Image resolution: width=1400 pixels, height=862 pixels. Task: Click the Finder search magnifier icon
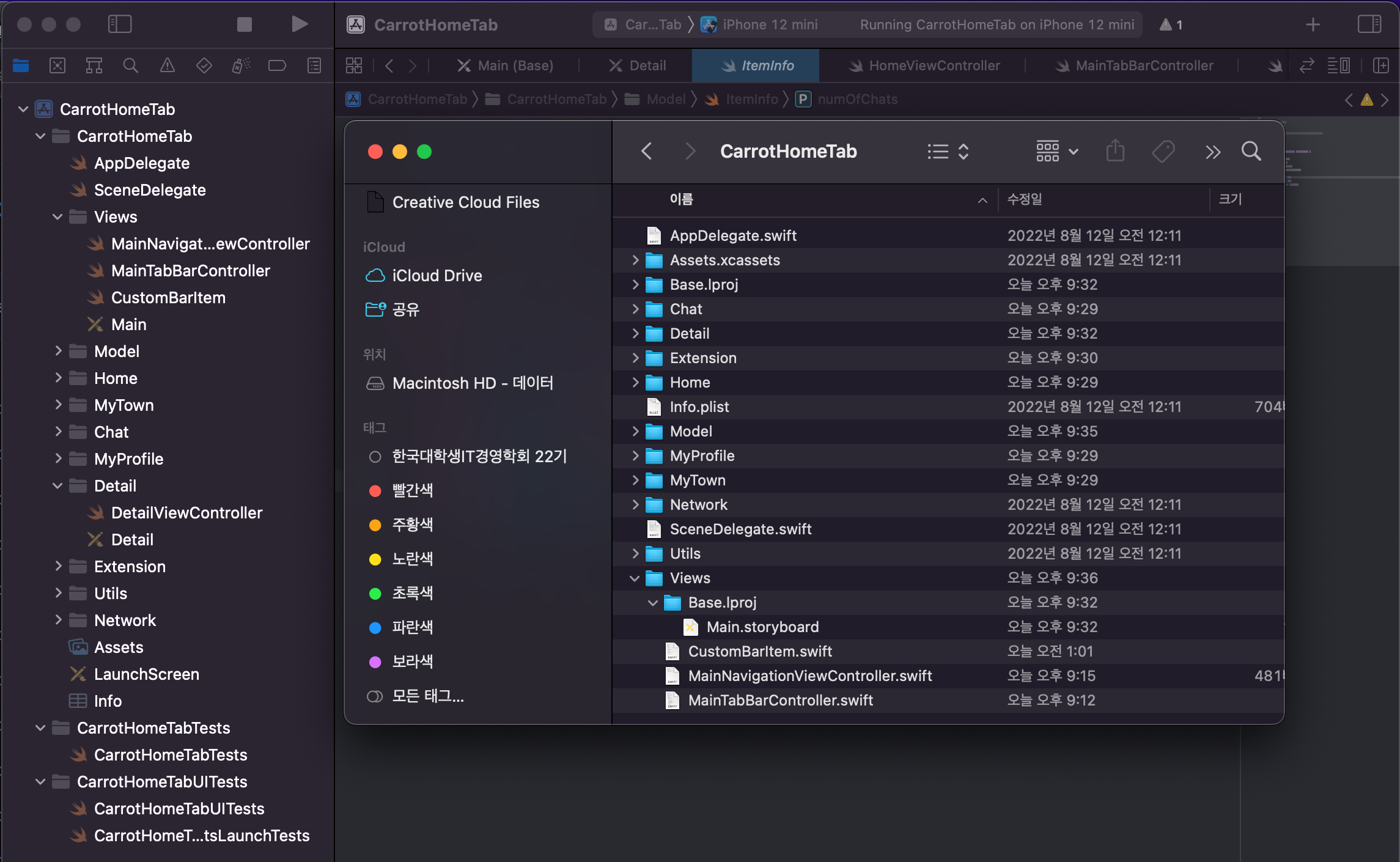coord(1251,151)
